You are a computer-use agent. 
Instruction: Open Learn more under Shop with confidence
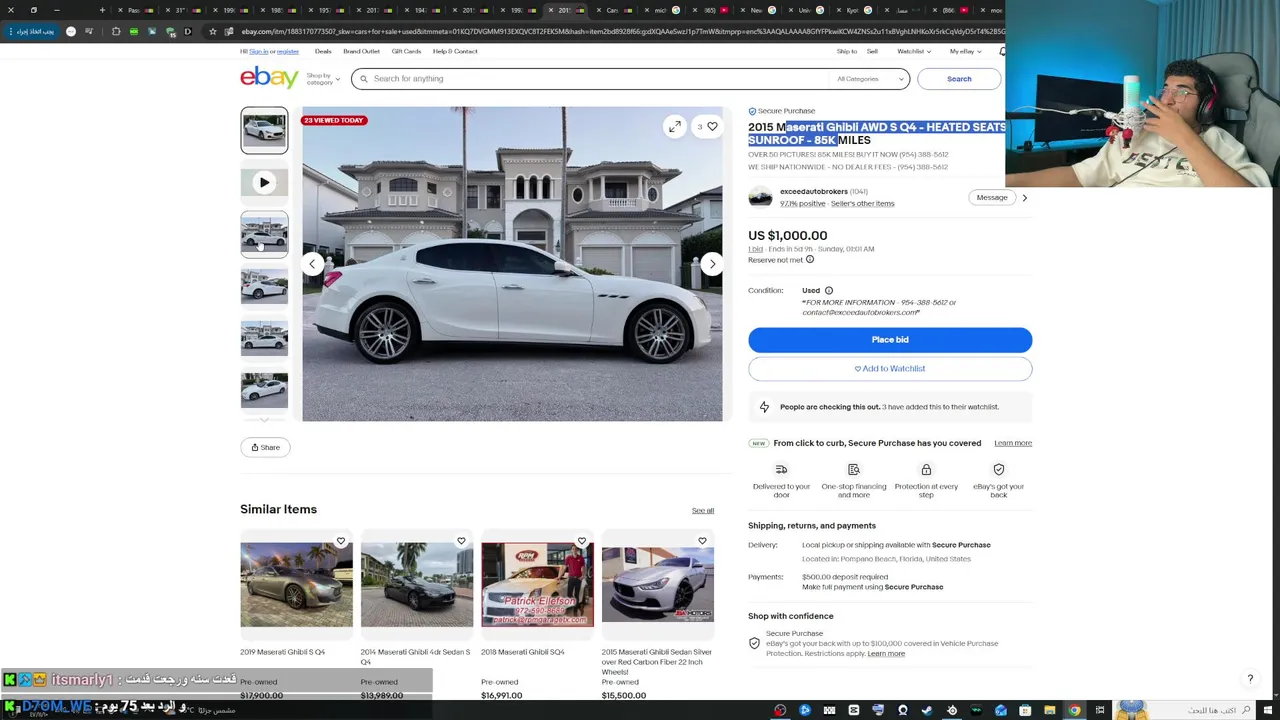click(x=886, y=654)
